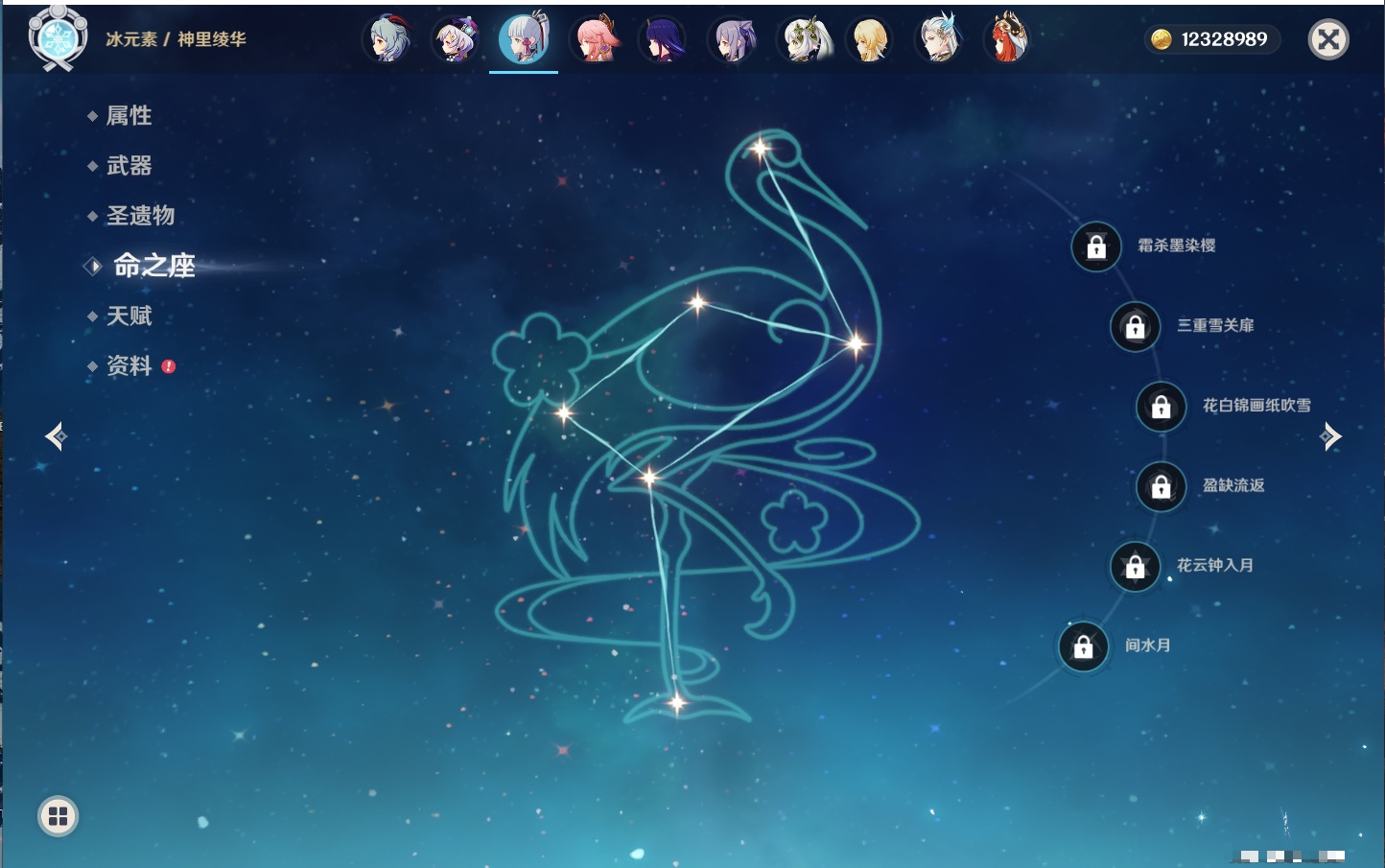View constellation 间水月 details

(1148, 645)
